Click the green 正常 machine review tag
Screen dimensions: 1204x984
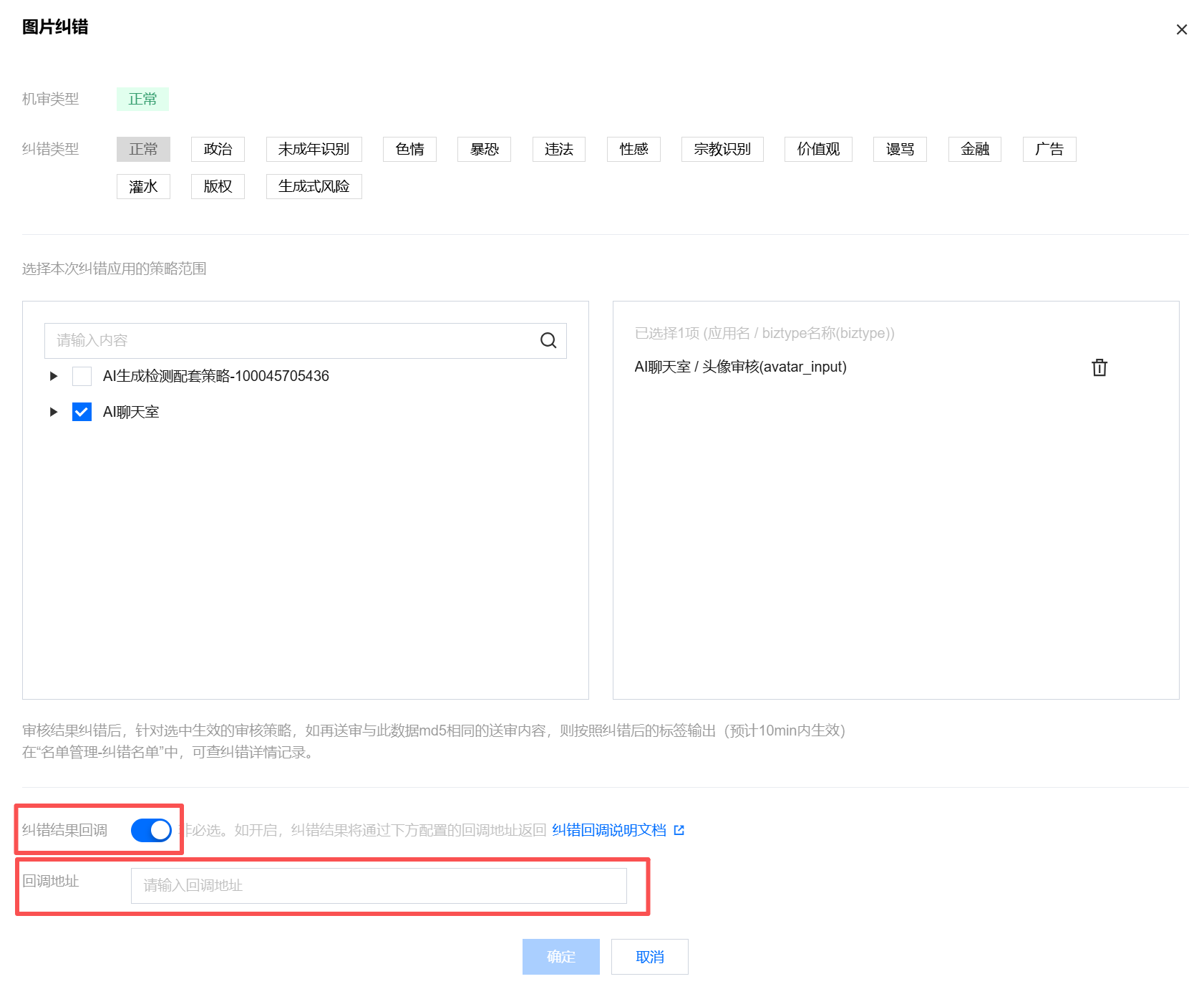142,99
